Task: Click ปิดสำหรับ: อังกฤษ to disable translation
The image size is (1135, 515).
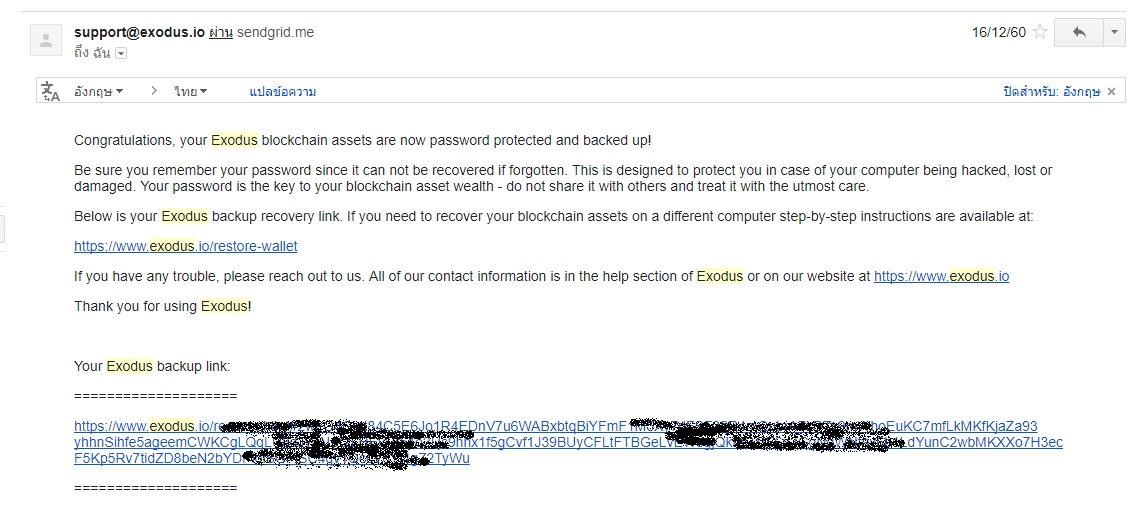Action: click(x=1052, y=91)
